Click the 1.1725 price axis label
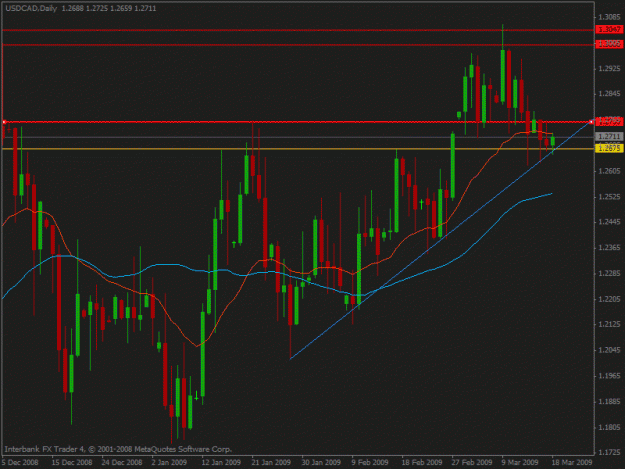 click(x=609, y=453)
